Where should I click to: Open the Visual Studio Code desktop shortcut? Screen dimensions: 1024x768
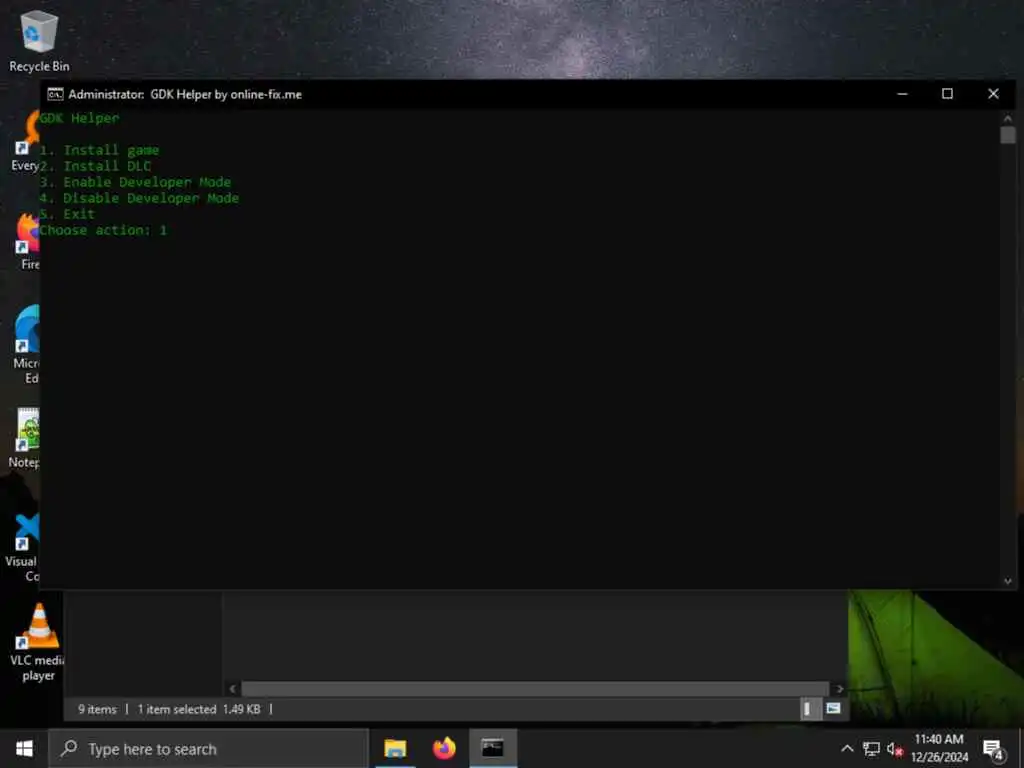coord(23,547)
